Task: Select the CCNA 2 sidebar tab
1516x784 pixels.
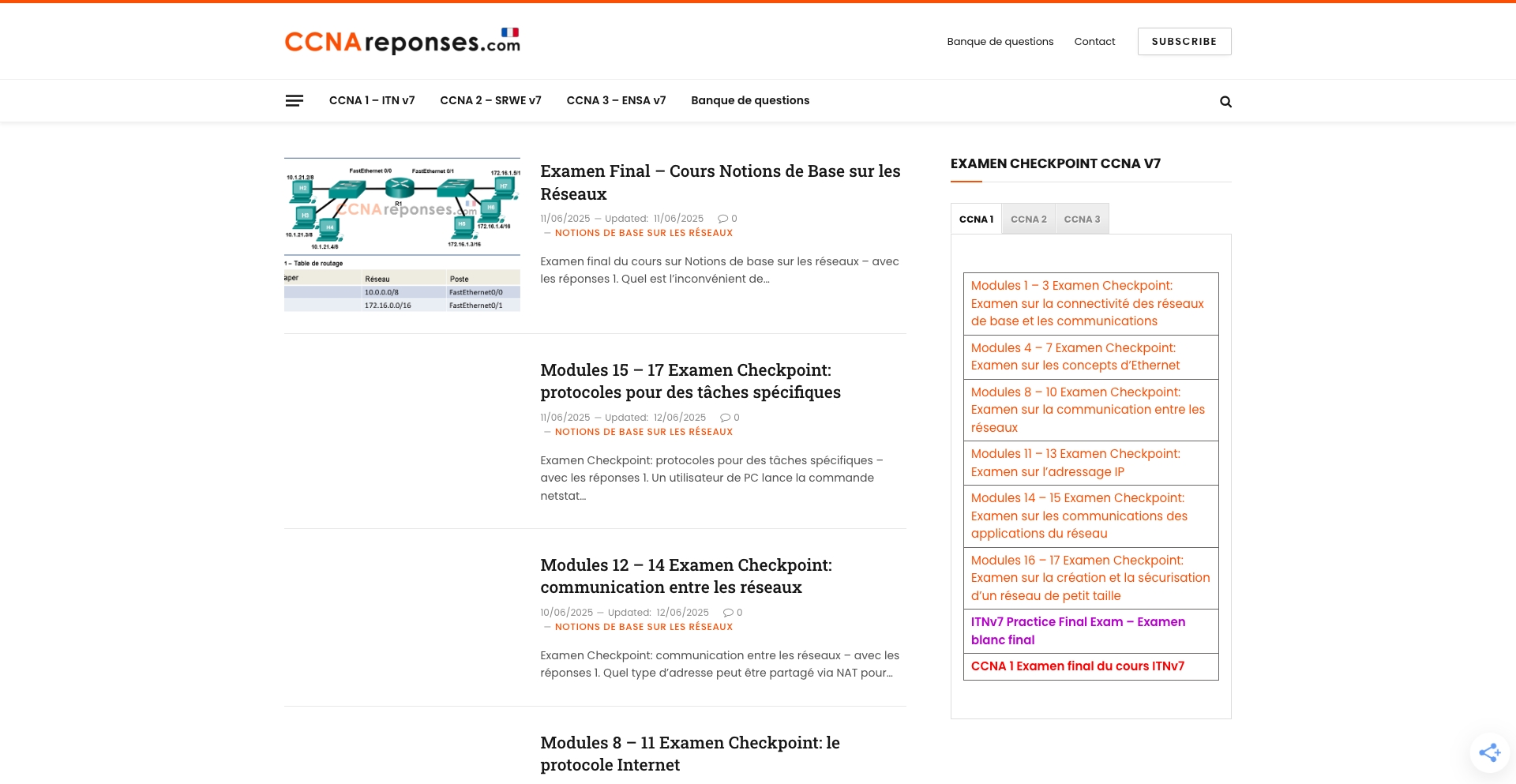Action: (x=1029, y=219)
